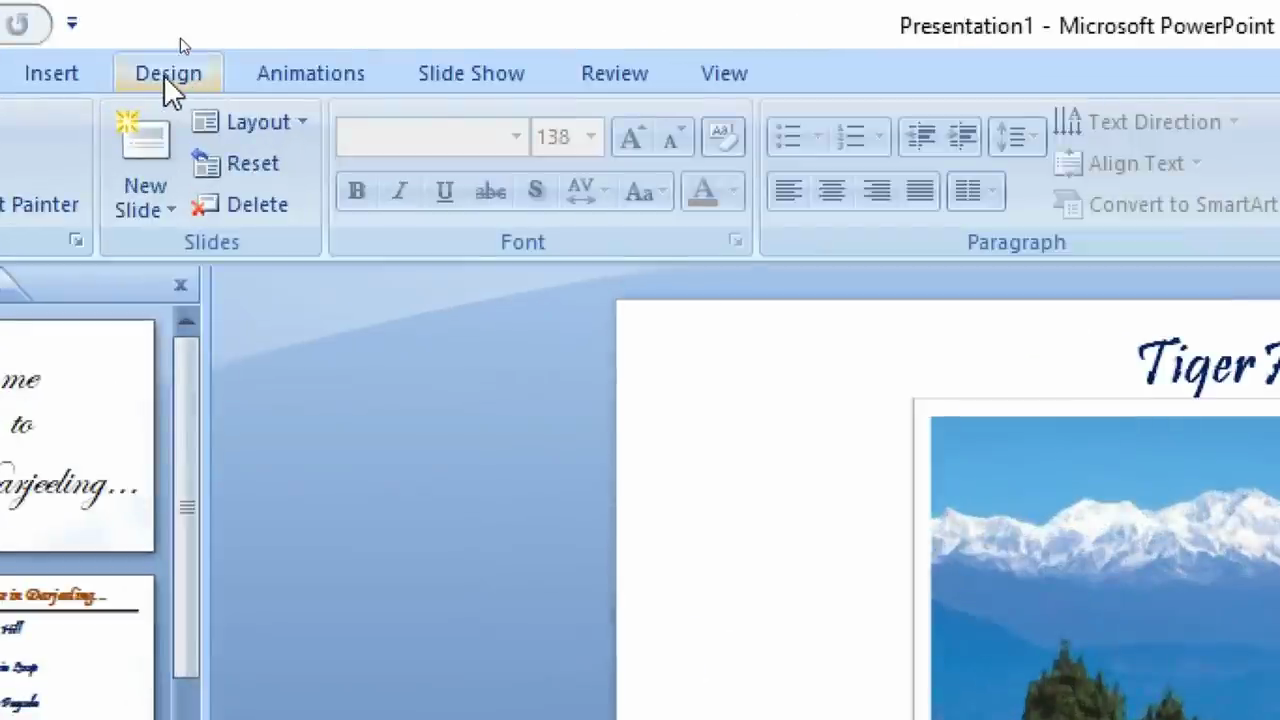Decrease the list indent level
The image size is (1280, 720).
point(921,137)
